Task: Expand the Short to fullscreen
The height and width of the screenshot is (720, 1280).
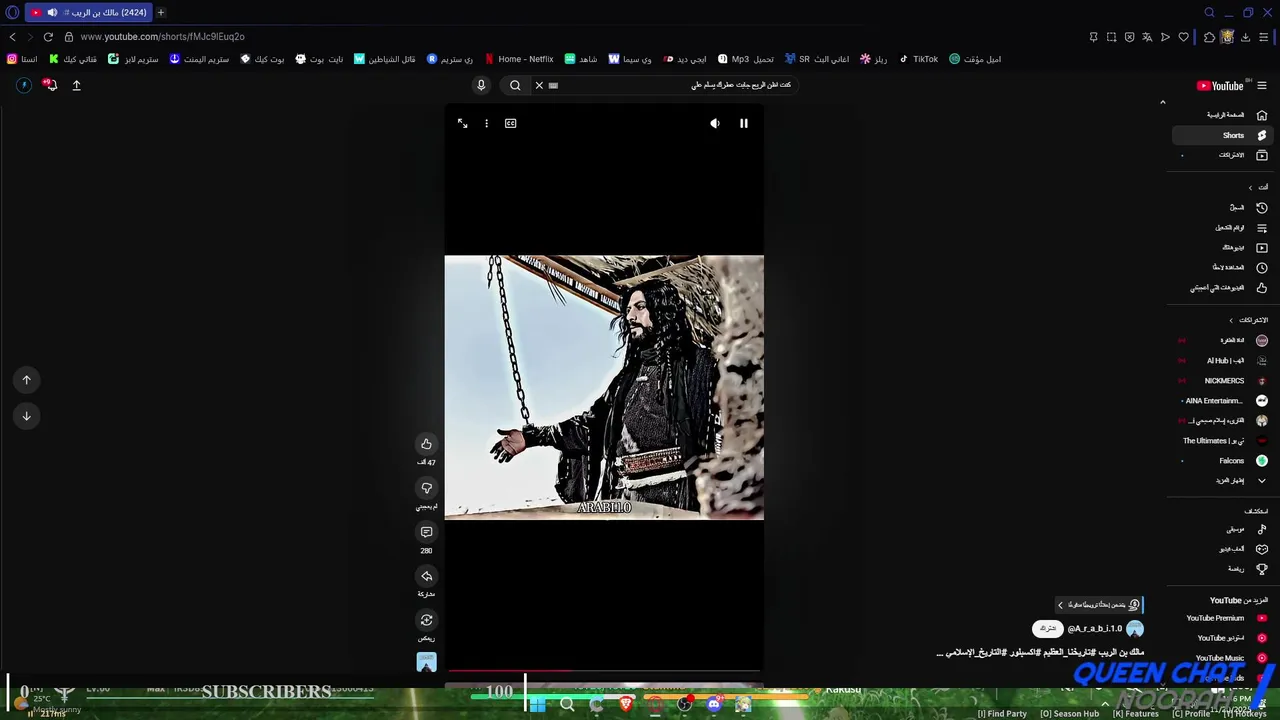Action: tap(462, 123)
